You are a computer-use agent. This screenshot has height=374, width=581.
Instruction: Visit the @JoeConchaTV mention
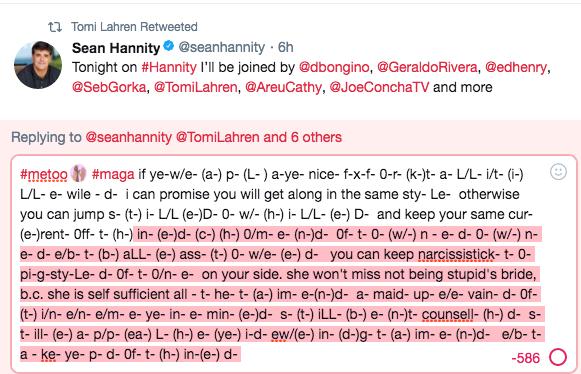point(379,87)
